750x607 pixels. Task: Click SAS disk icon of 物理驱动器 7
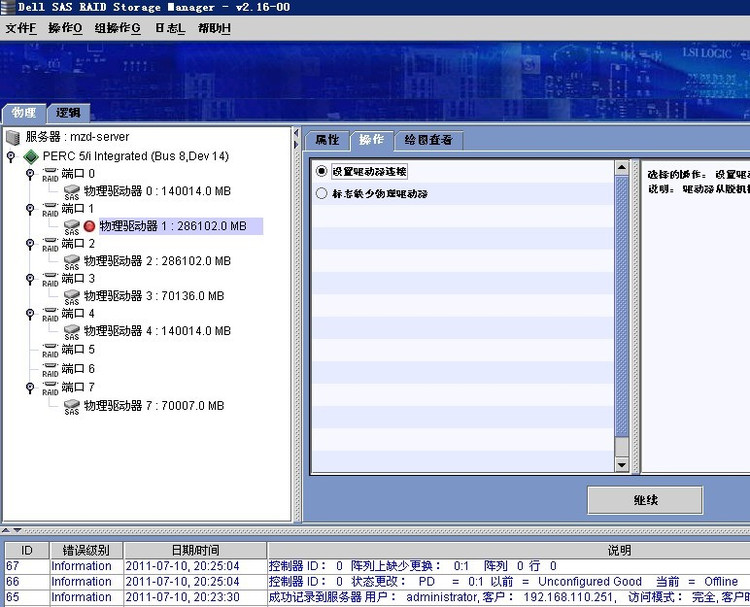point(72,407)
